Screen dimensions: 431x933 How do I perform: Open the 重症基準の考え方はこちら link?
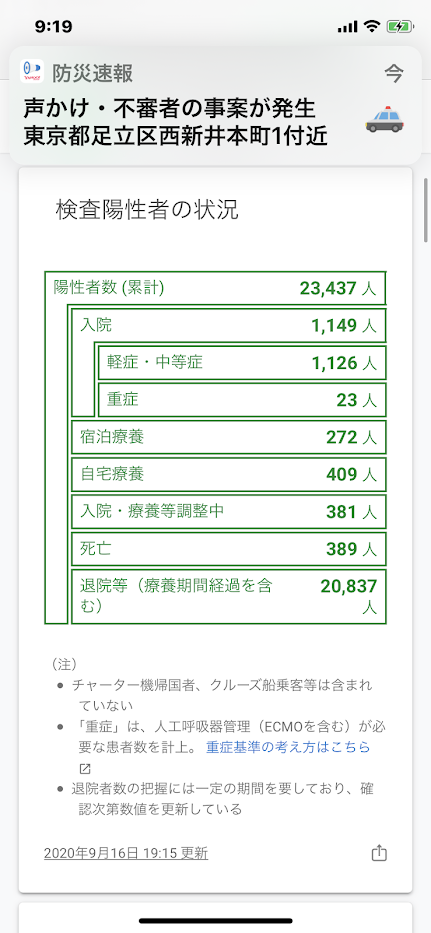coord(288,747)
